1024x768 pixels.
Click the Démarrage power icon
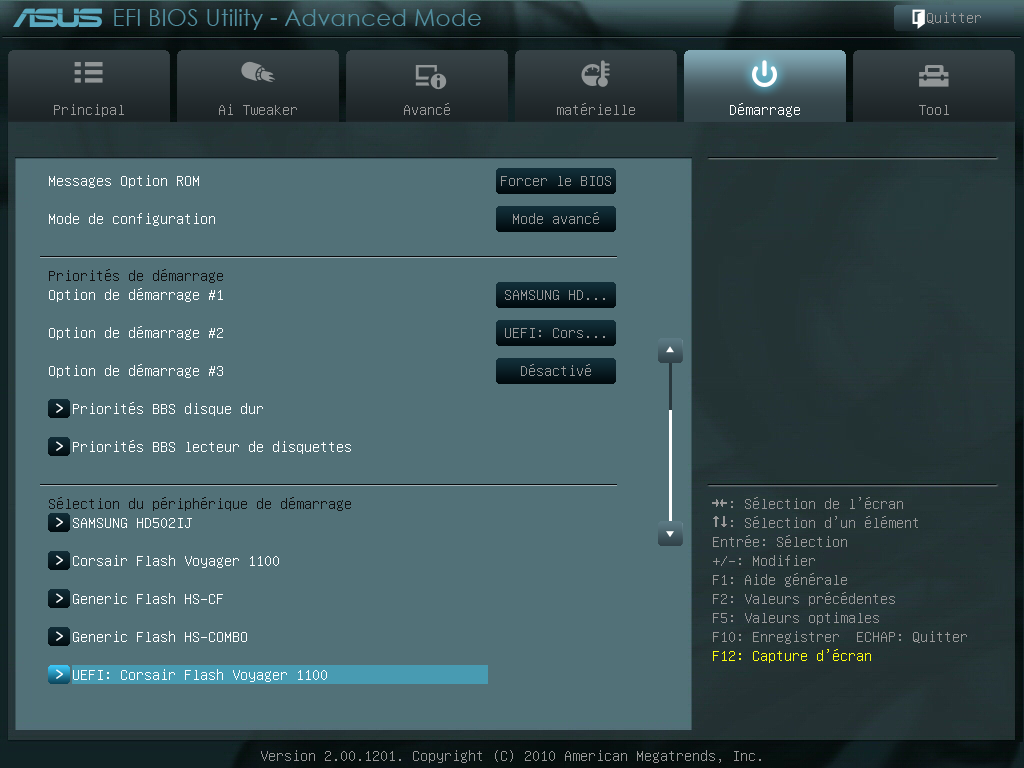764,74
